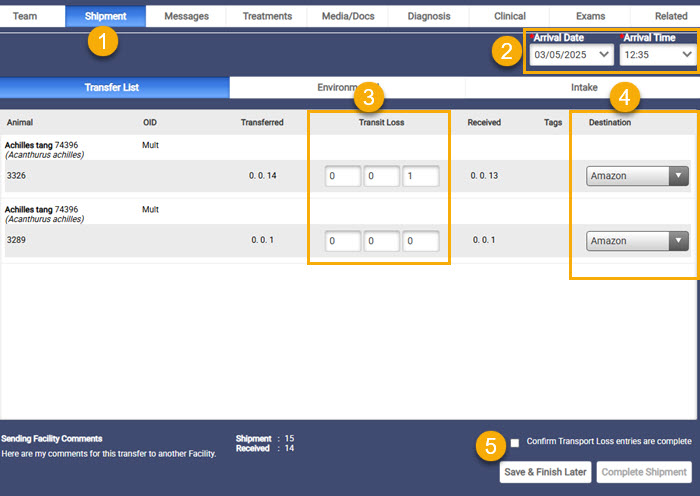
Task: Click first Transit Loss field for 3326
Action: 342,176
